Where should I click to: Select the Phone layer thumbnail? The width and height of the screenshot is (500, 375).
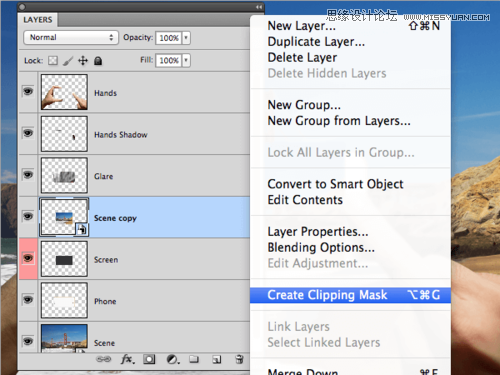64,300
